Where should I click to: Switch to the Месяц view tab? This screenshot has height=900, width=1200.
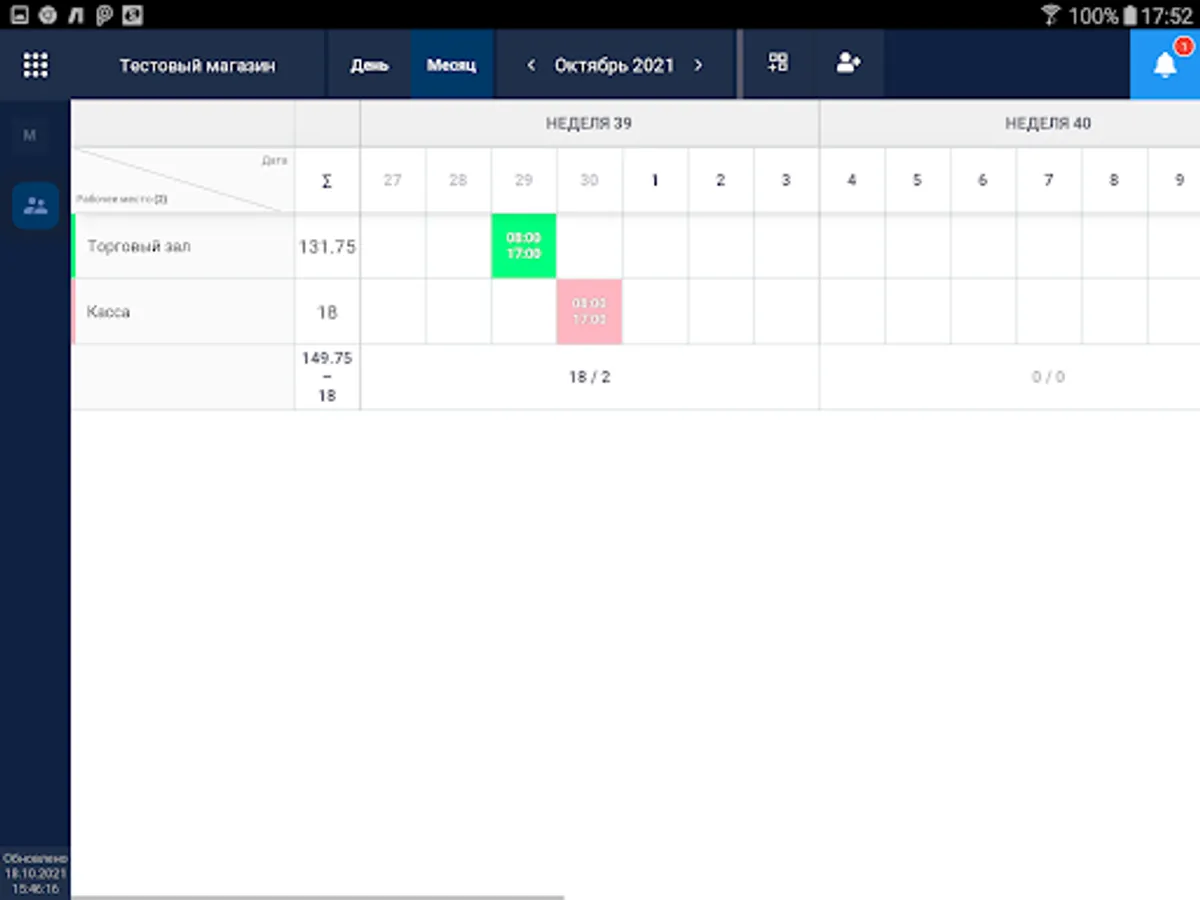[x=451, y=65]
